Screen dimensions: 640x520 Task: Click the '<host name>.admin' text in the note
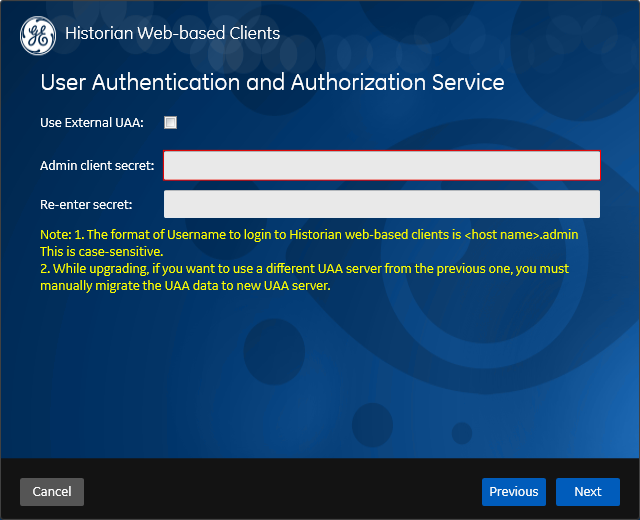(521, 235)
